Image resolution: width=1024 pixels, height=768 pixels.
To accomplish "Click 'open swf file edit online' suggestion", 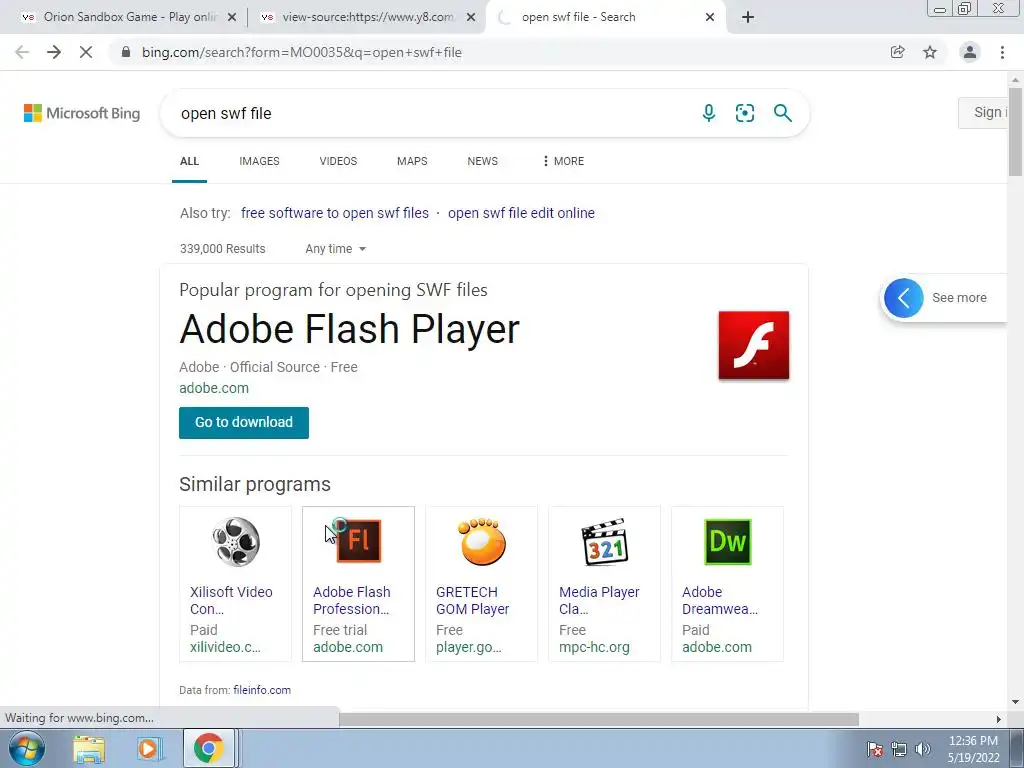I will coord(521,213).
